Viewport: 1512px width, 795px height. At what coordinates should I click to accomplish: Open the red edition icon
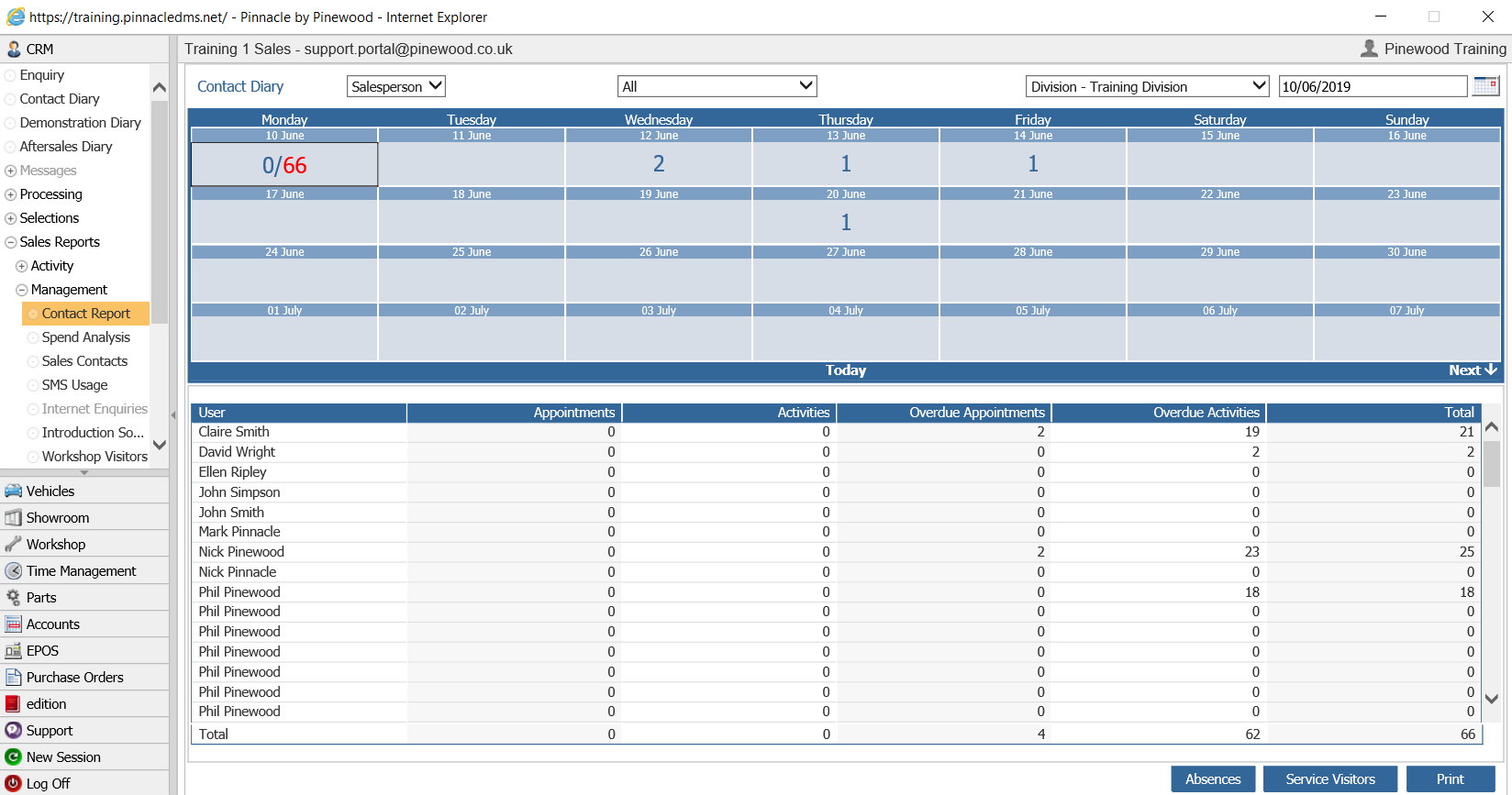tap(14, 703)
